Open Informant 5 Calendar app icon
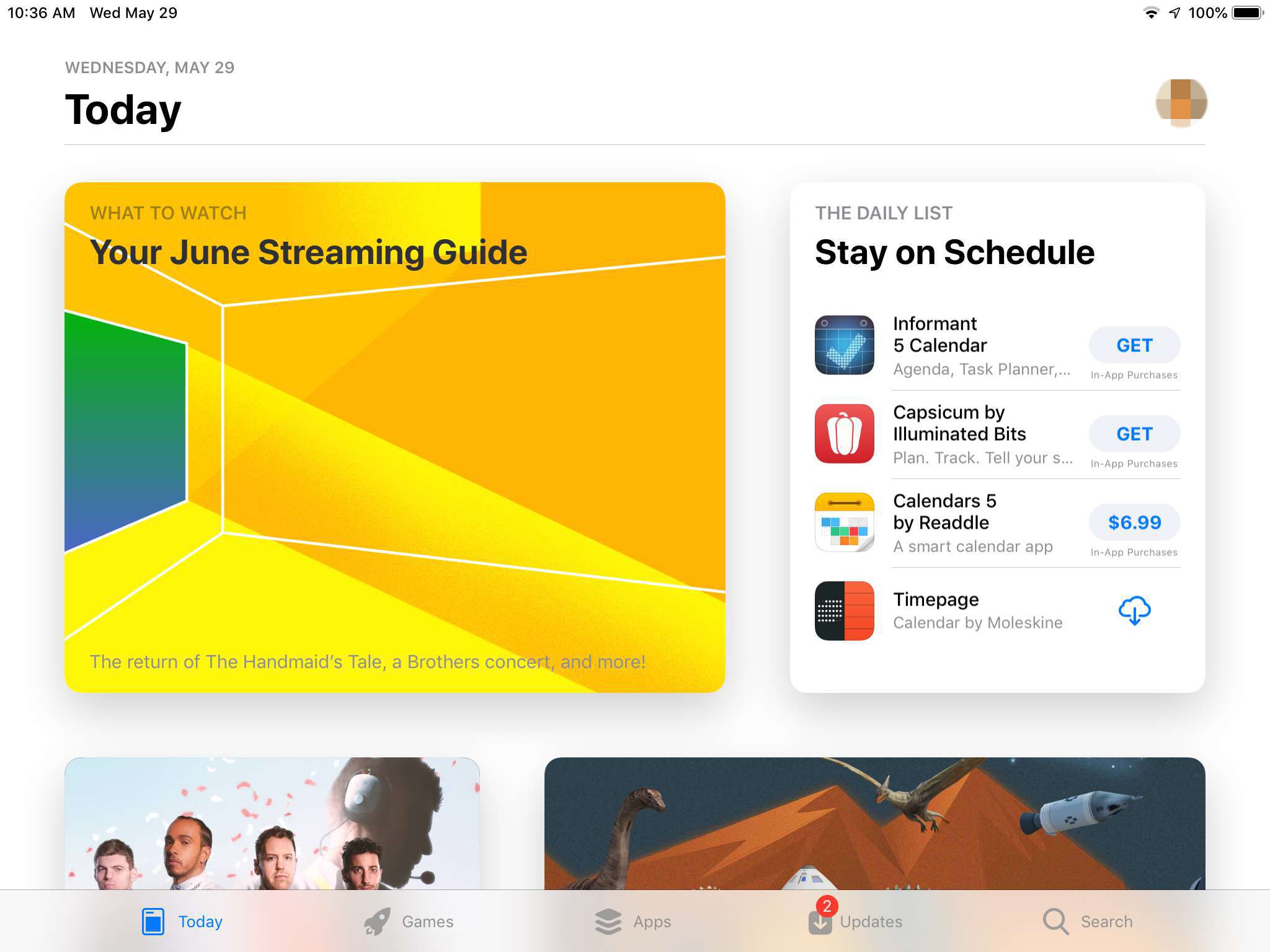This screenshot has width=1270, height=952. tap(845, 345)
